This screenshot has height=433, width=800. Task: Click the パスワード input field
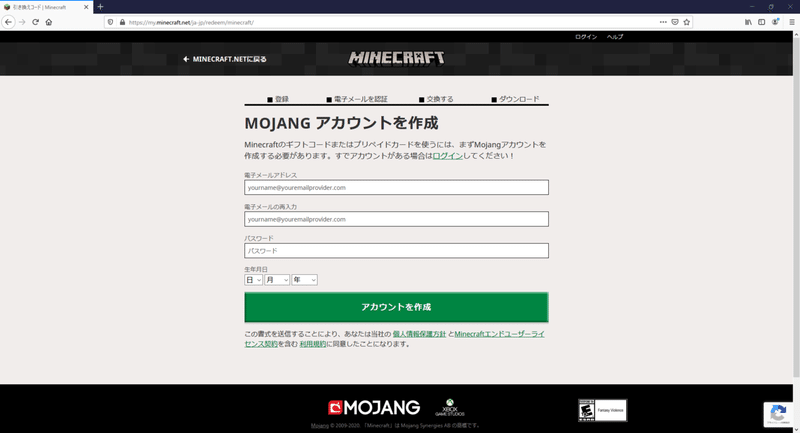396,250
